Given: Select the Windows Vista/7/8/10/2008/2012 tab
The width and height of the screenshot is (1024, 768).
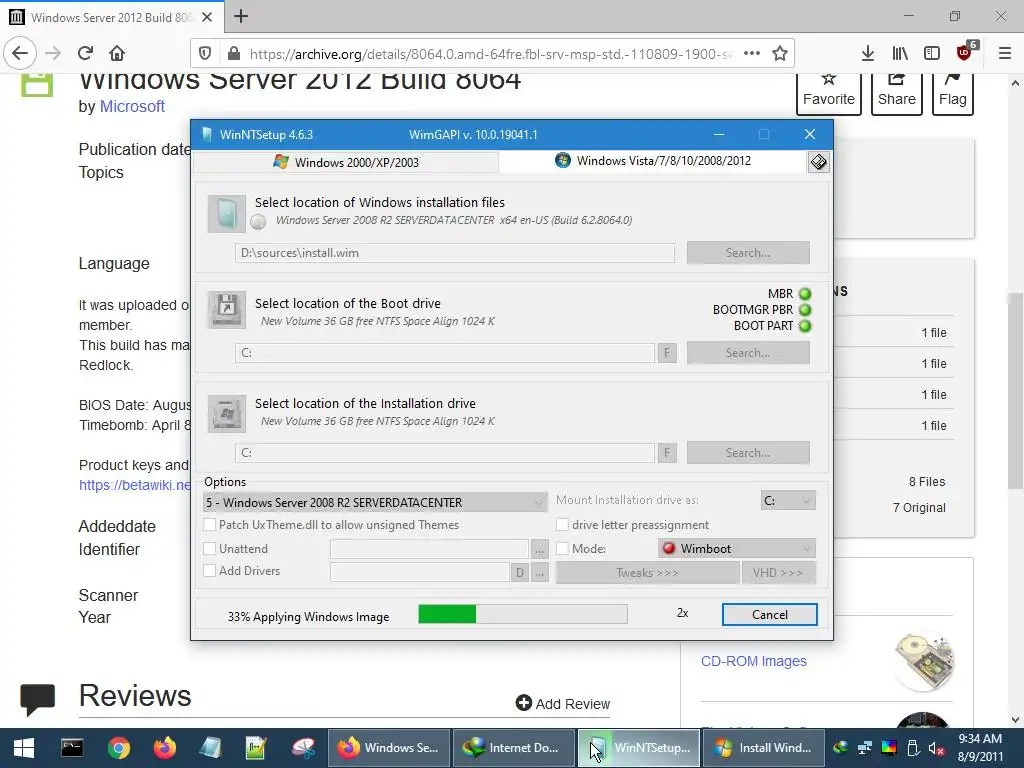Looking at the screenshot, I should pyautogui.click(x=653, y=161).
